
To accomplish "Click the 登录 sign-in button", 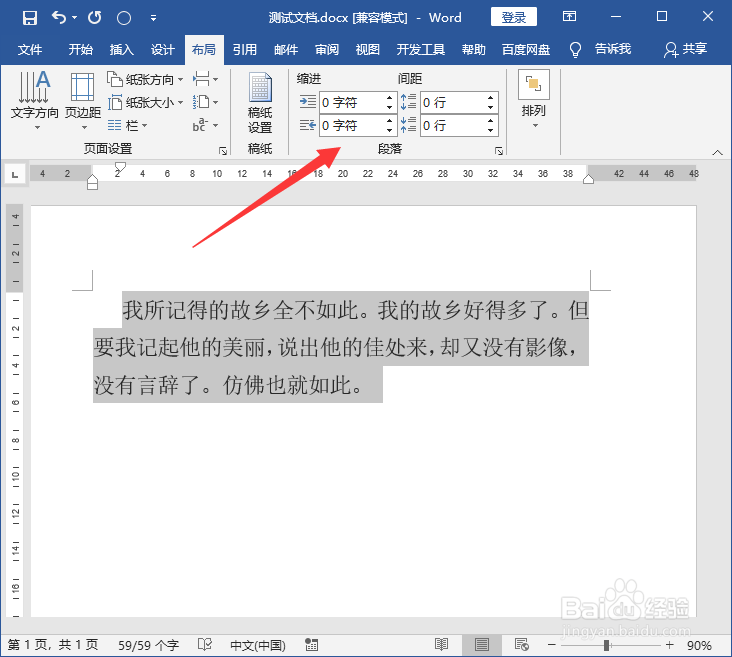I will (514, 17).
